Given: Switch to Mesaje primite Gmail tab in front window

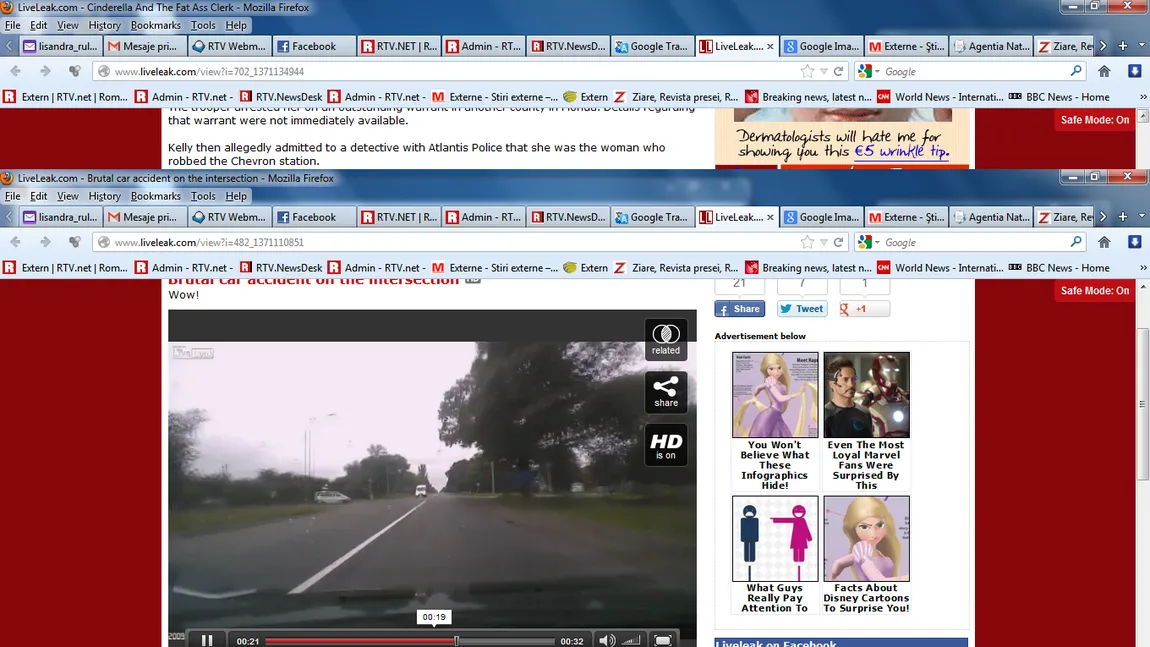Looking at the screenshot, I should click(x=144, y=217).
